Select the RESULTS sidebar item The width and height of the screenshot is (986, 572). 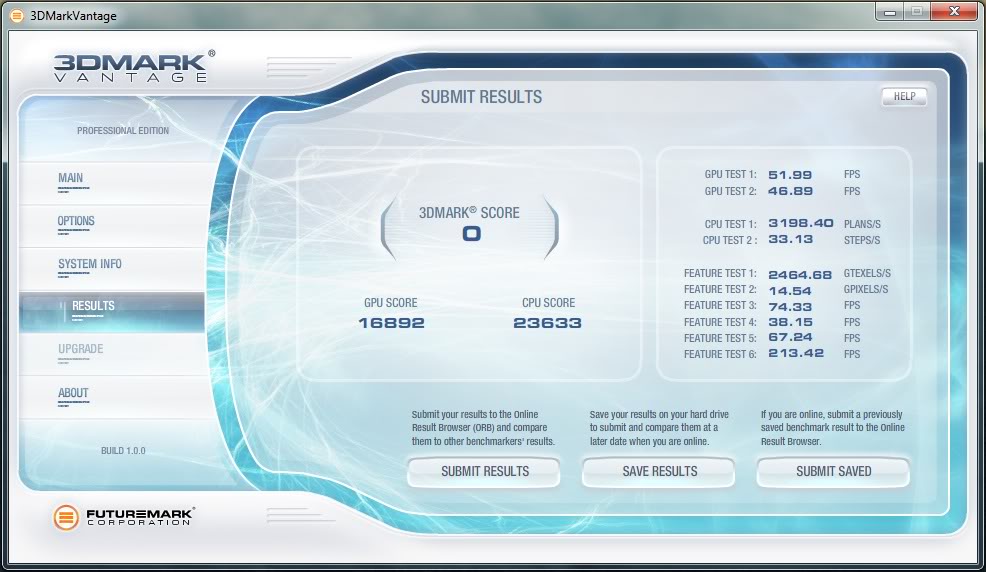point(93,306)
